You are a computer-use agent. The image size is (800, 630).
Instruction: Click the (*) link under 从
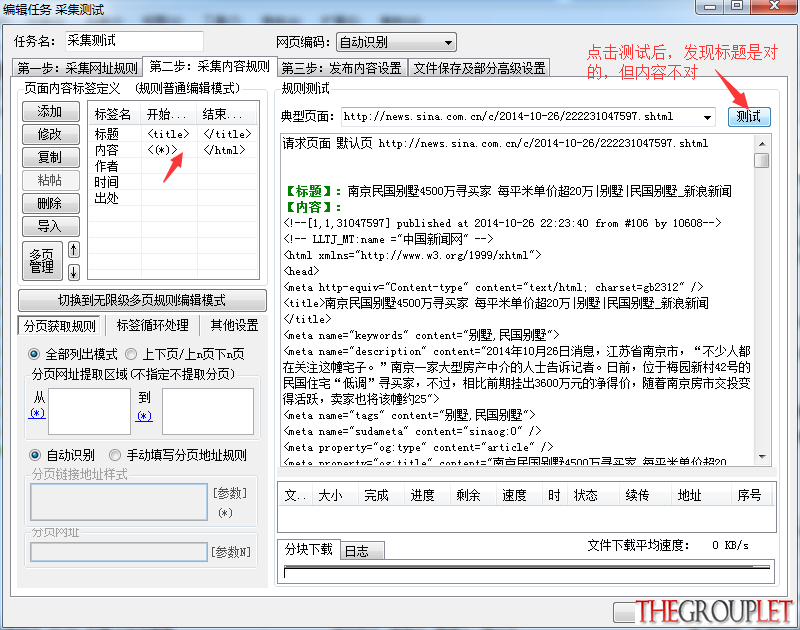(37, 413)
